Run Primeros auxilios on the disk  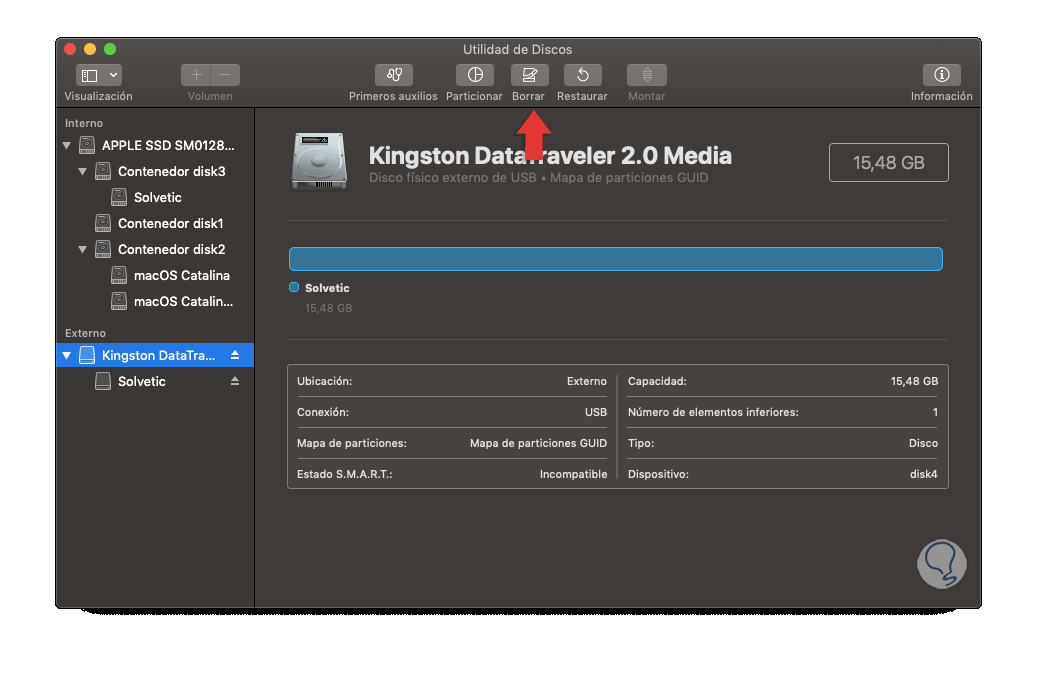394,75
